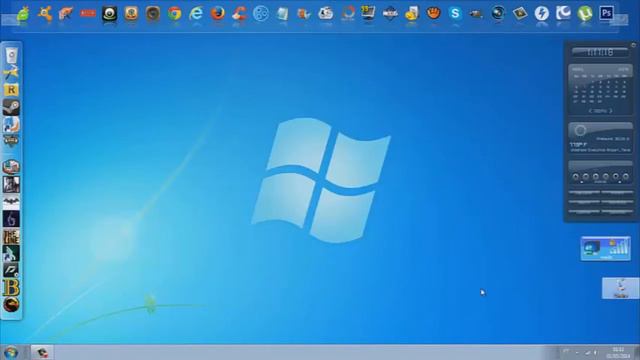Launch the Batman game icon in the left dock

tap(11, 202)
